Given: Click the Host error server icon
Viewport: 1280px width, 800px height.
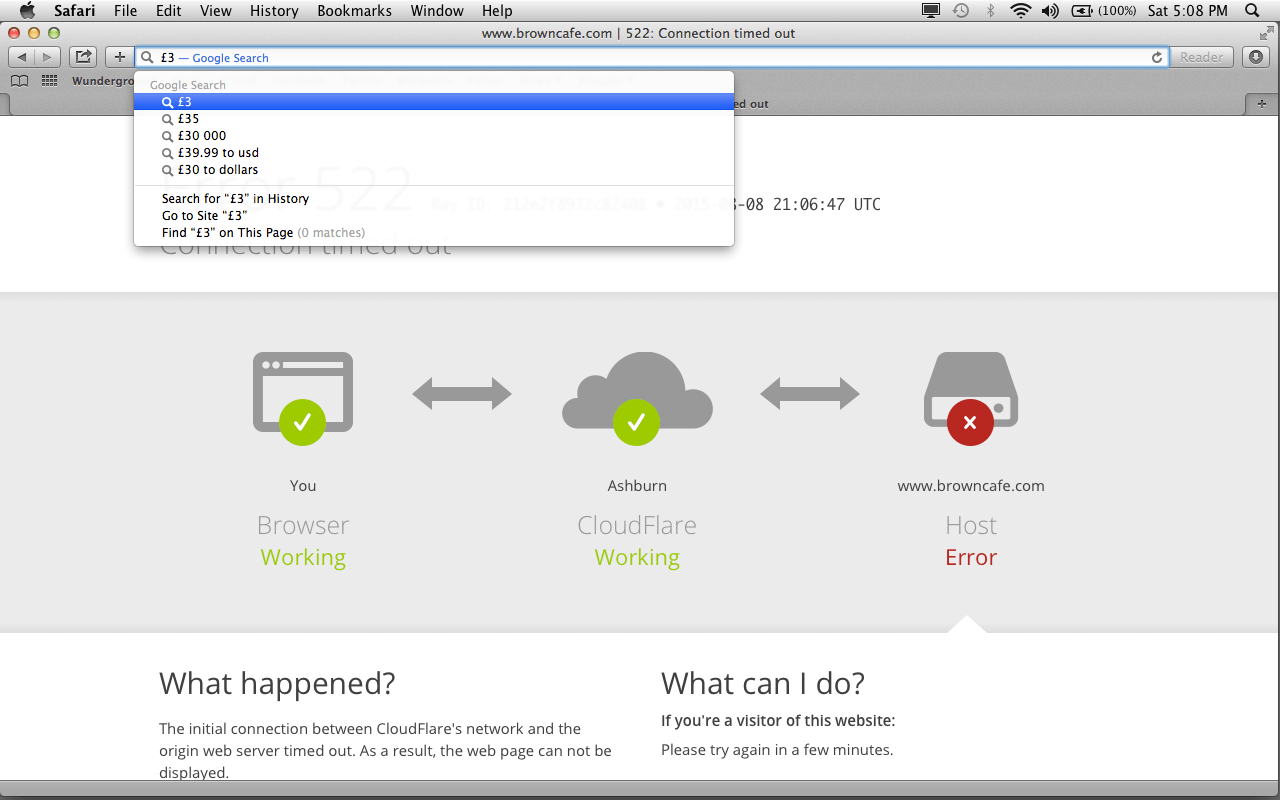Looking at the screenshot, I should pos(971,398).
